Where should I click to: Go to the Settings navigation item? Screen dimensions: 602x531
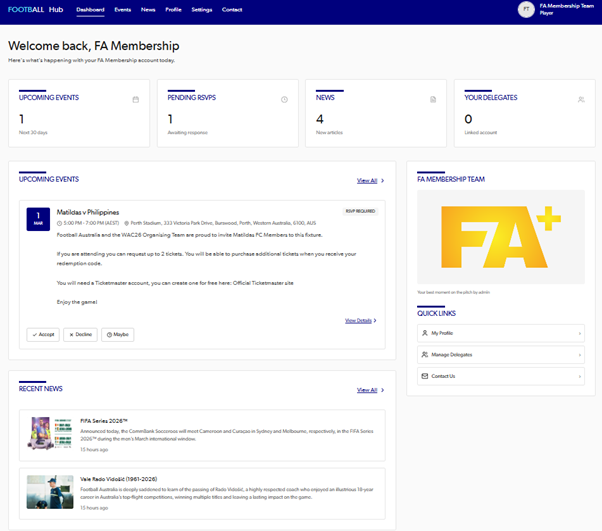(202, 9)
